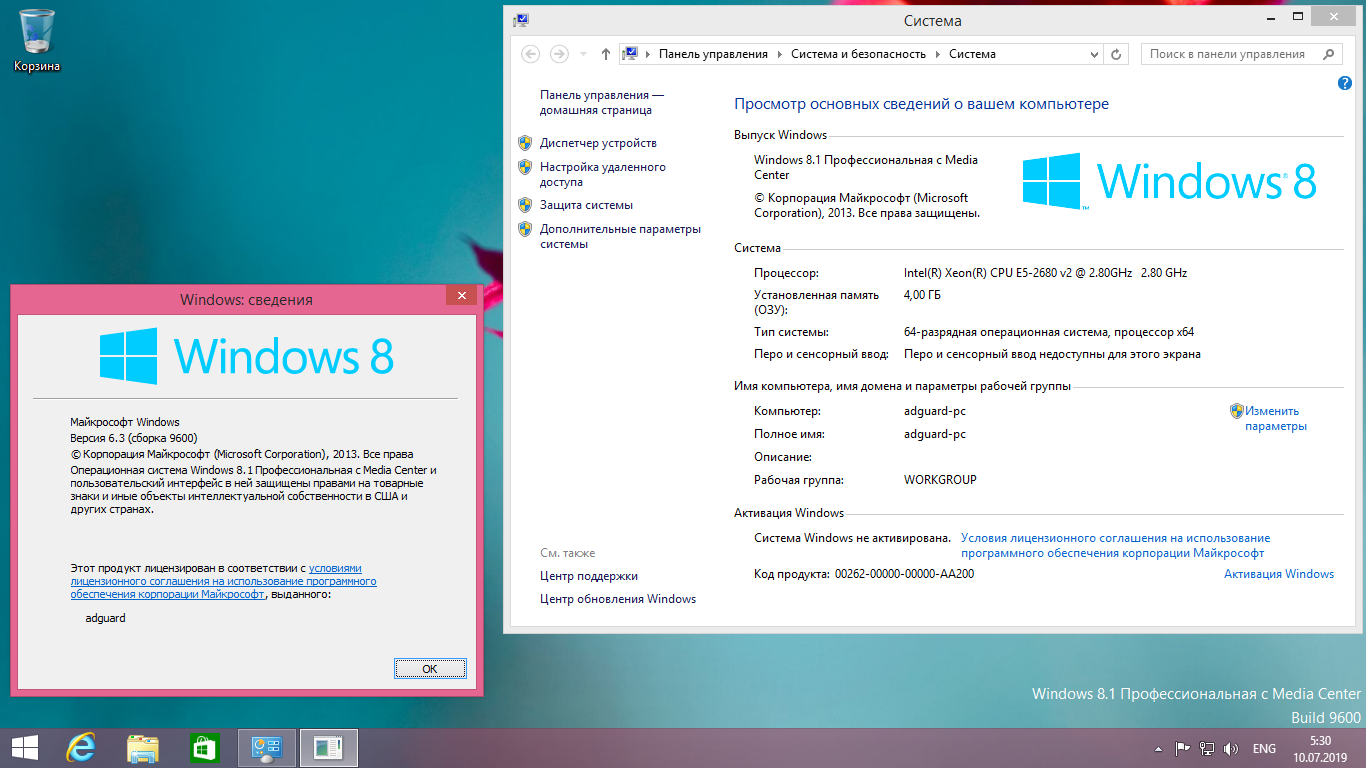Switch input language via ENG indicator
1366x768 pixels.
coord(1264,749)
